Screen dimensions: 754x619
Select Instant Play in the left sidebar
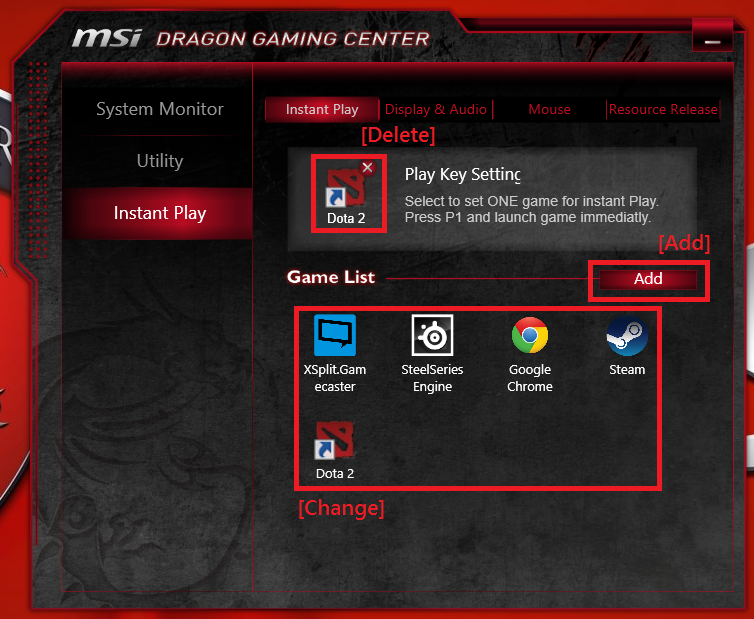tap(160, 213)
